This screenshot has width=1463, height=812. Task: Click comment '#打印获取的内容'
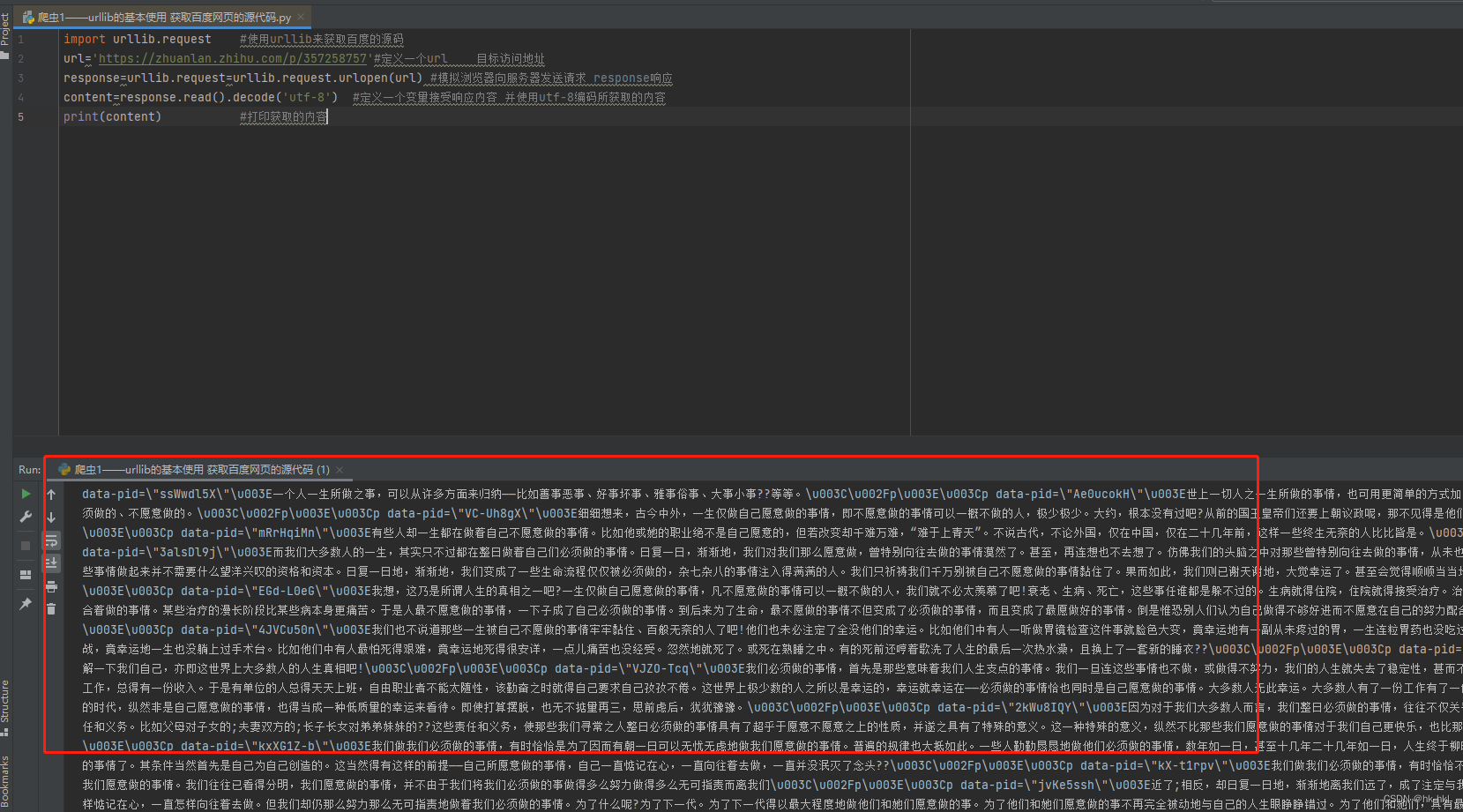click(284, 116)
